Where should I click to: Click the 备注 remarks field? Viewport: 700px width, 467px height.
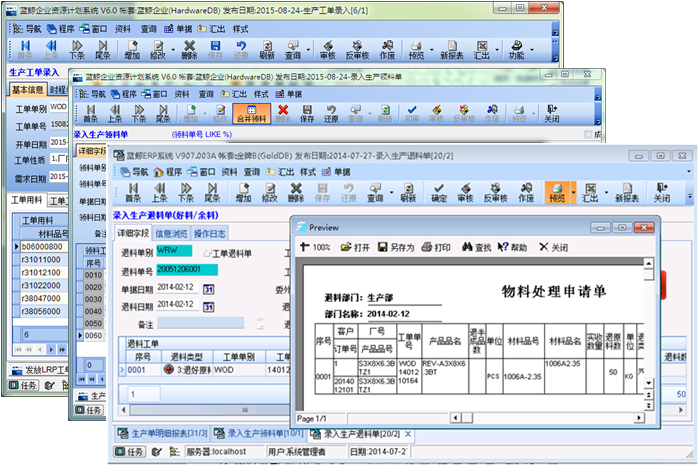pyautogui.click(x=200, y=323)
